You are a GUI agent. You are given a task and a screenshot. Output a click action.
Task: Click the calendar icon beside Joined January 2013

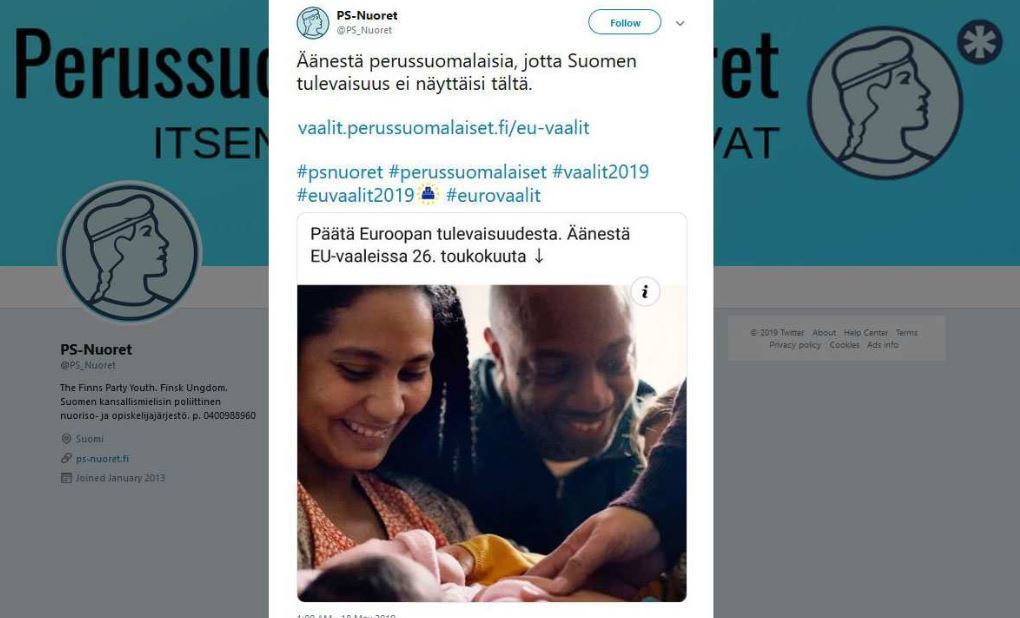tap(66, 478)
